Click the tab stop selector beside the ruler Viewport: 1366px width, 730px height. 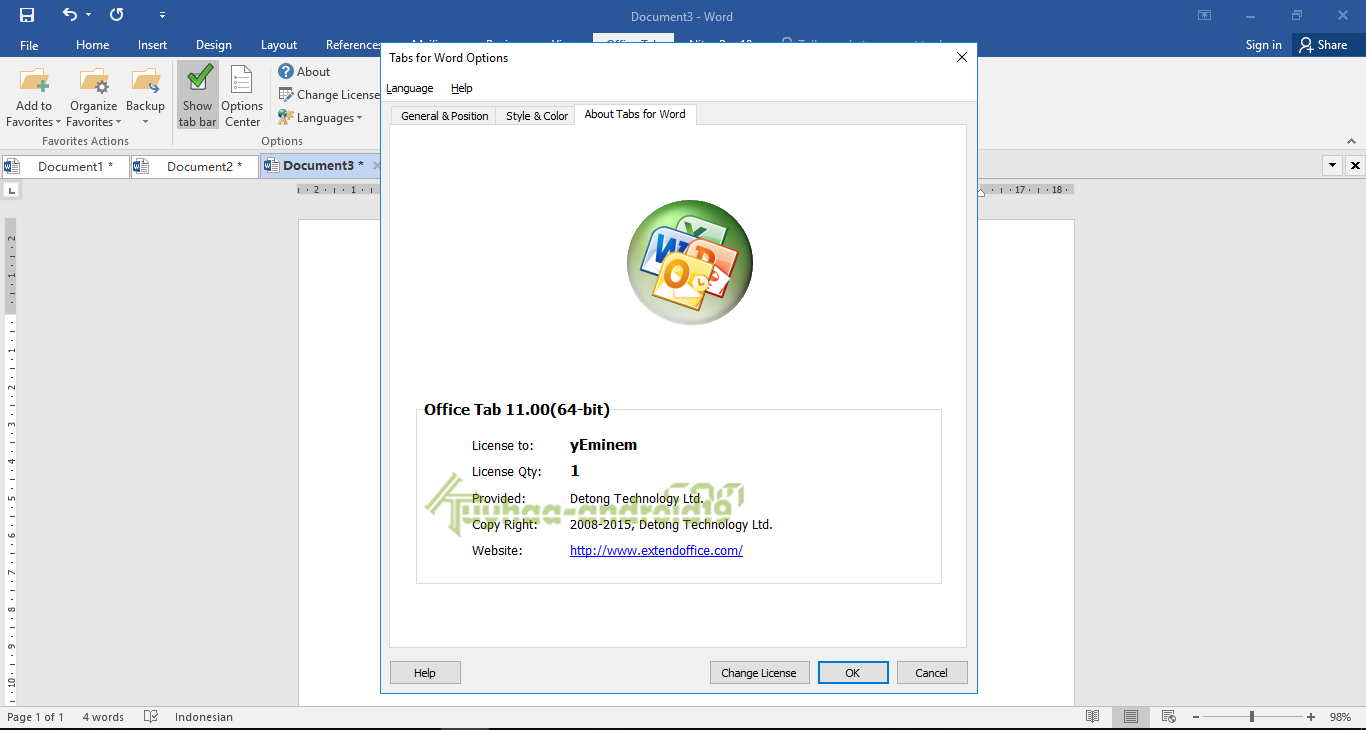11,189
